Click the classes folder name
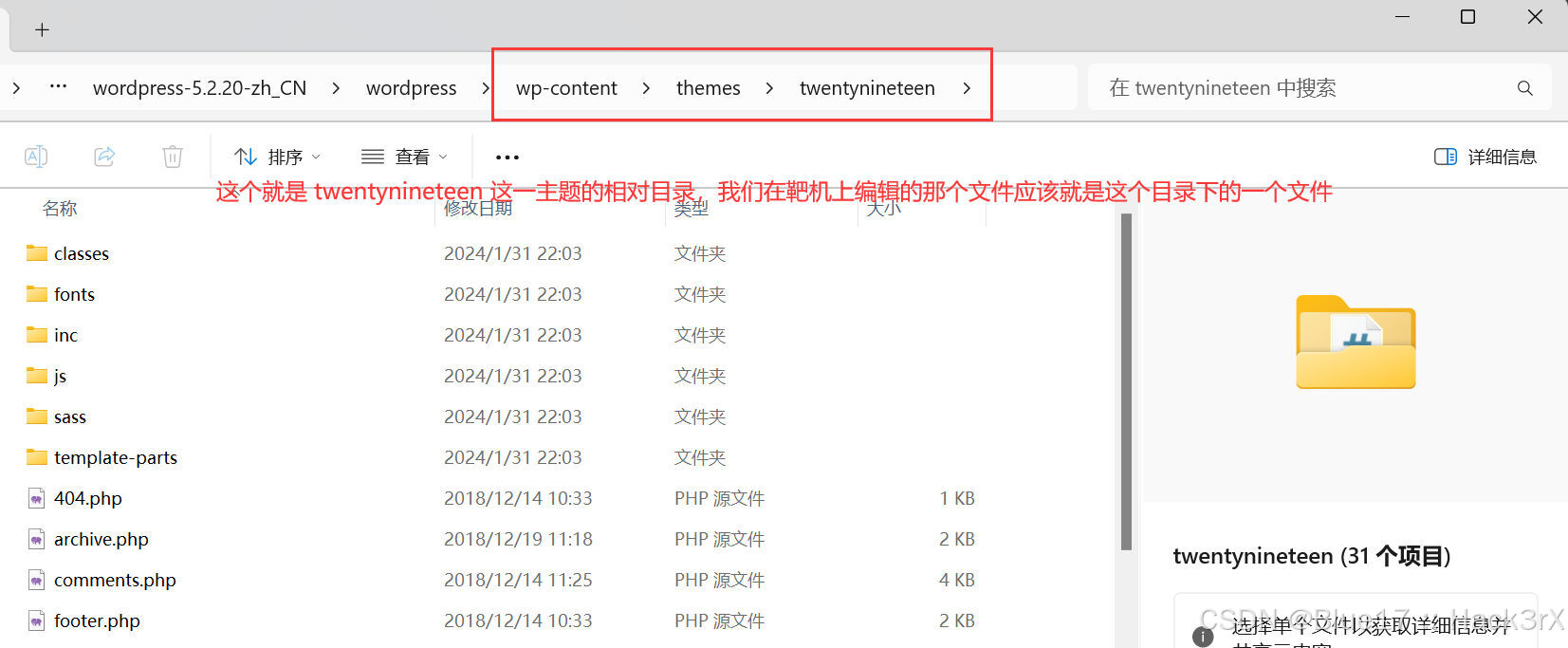The height and width of the screenshot is (648, 1568). 82,253
